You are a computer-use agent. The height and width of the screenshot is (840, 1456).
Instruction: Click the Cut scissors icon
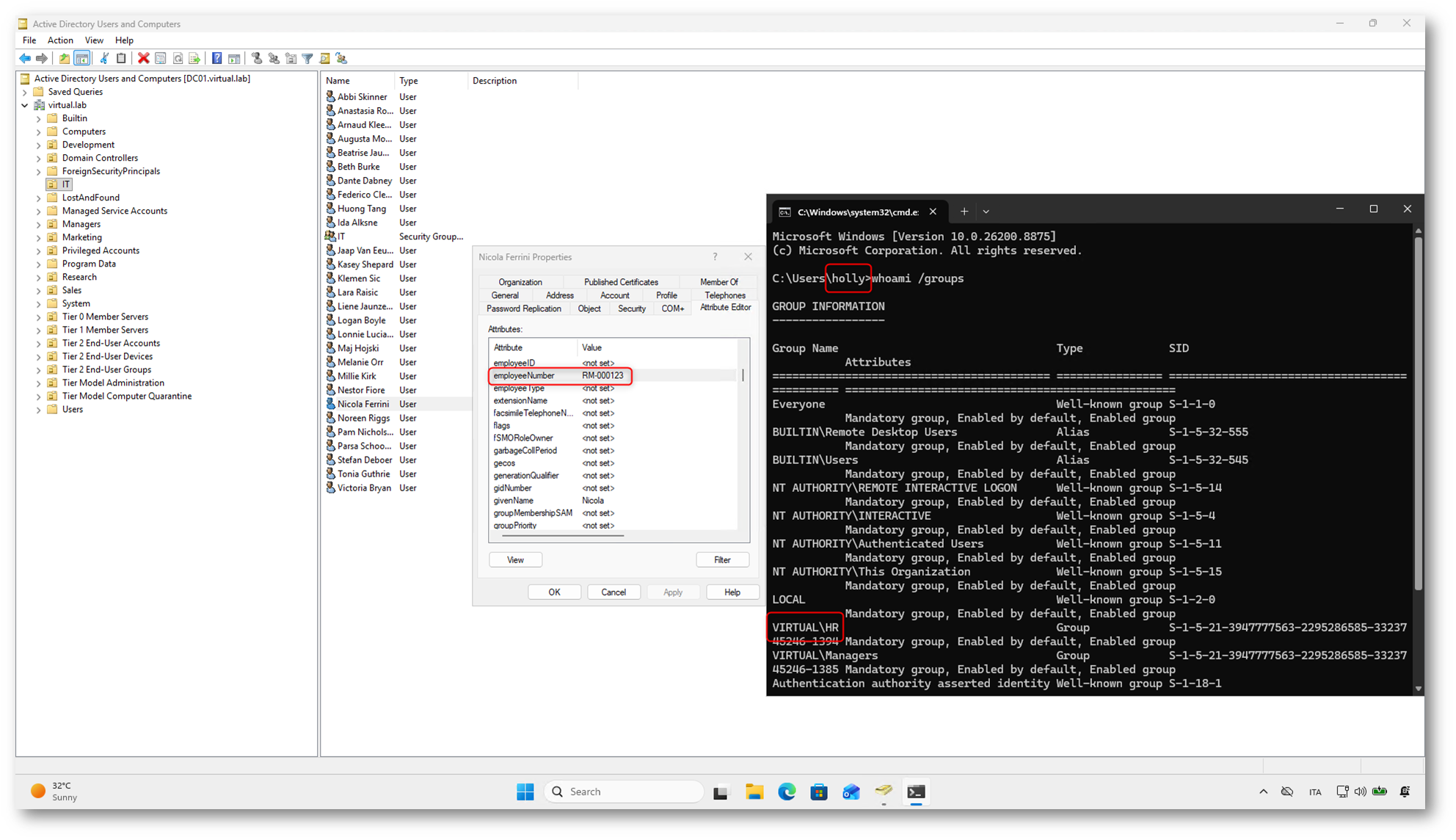click(104, 58)
